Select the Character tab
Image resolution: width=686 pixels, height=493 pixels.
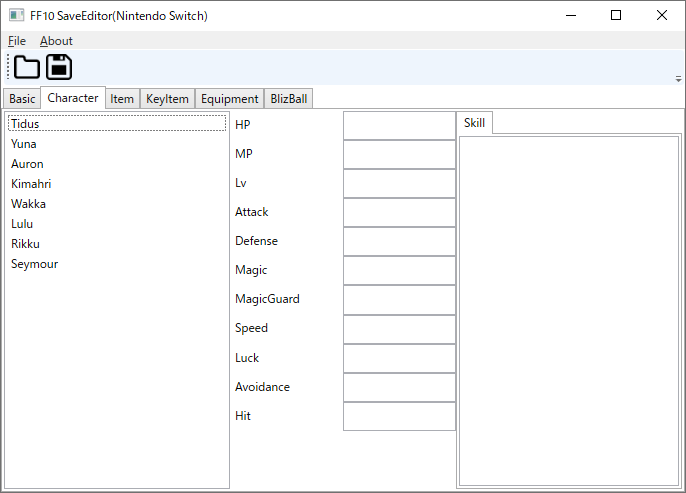(x=73, y=98)
